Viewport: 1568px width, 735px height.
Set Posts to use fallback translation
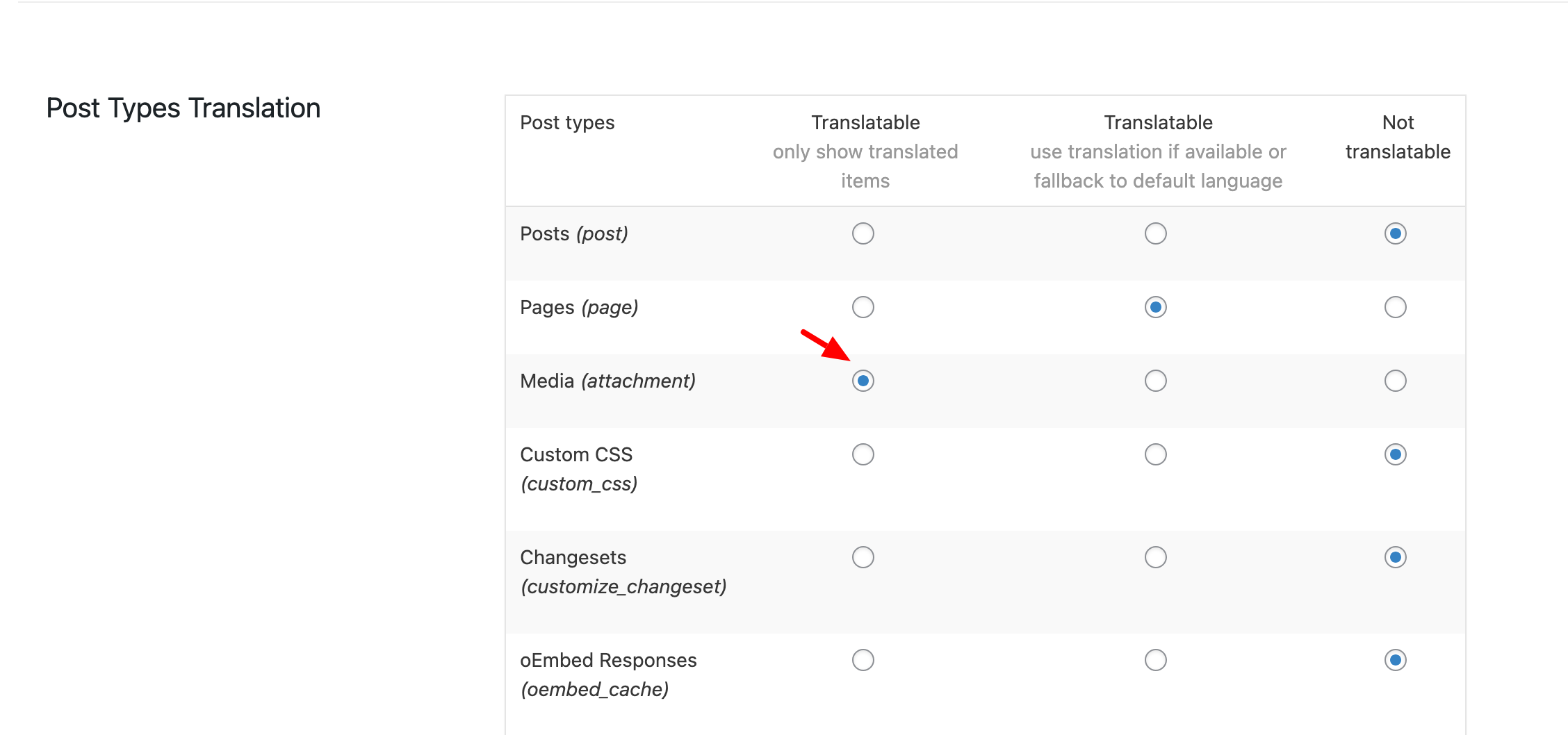tap(1156, 233)
